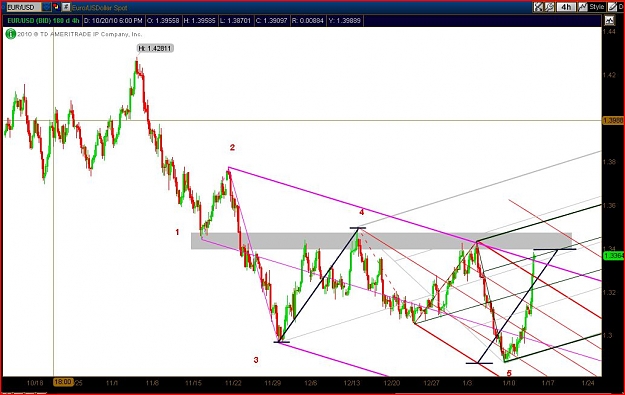Click the Y: 1.39889 value
Image resolution: width=625 pixels, height=395 pixels.
(344, 21)
